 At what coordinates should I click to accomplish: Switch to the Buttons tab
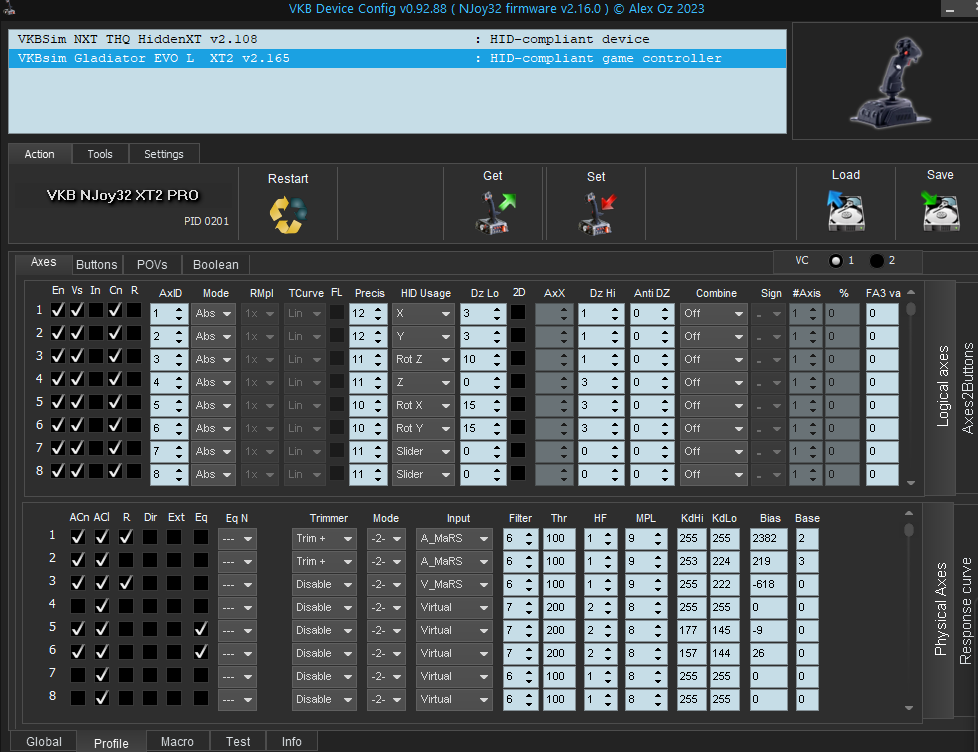(x=97, y=265)
